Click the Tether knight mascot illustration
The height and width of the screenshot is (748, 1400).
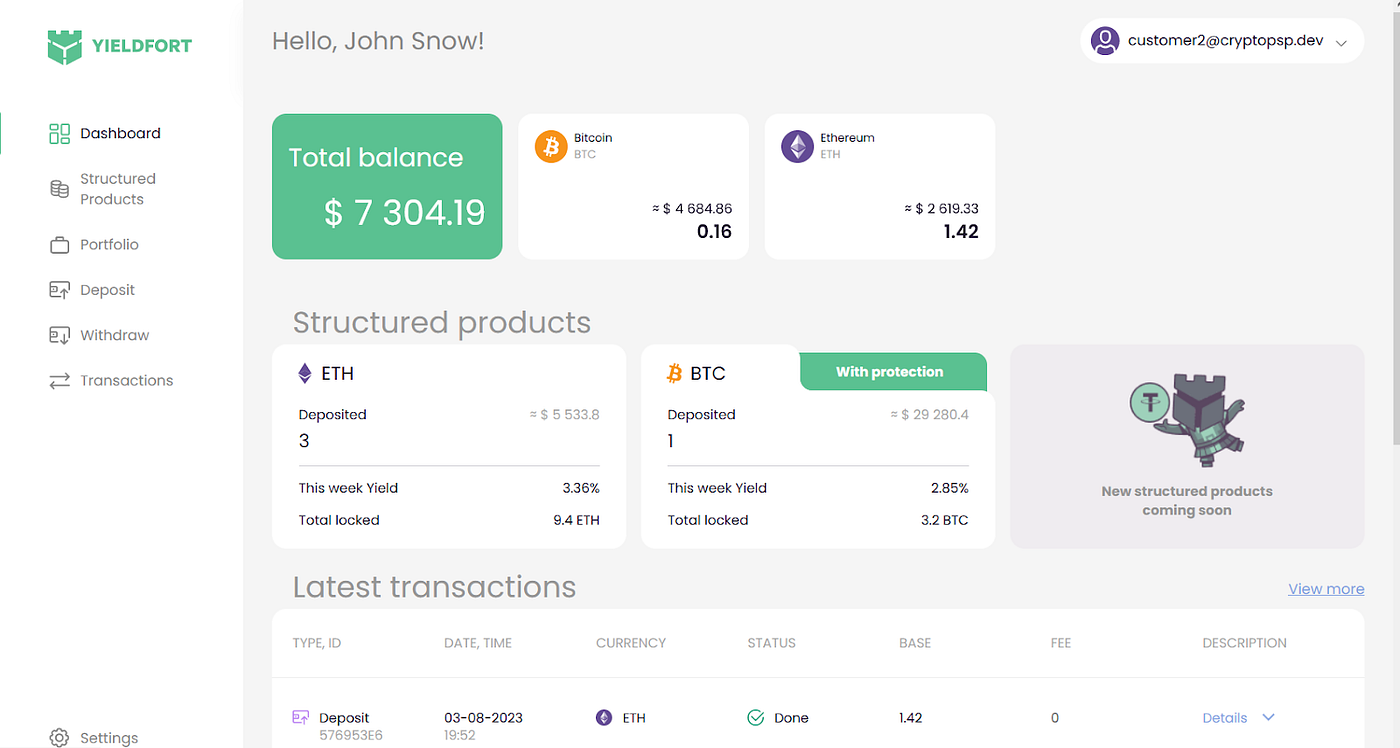pyautogui.click(x=1188, y=419)
